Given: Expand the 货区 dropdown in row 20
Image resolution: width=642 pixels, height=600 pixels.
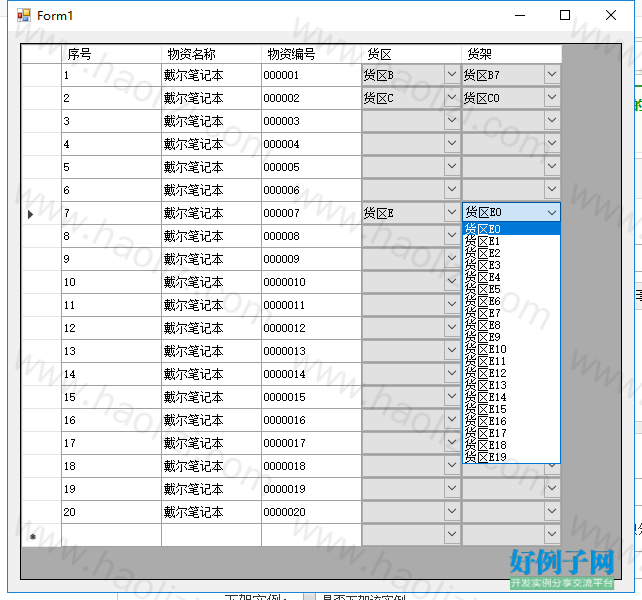Looking at the screenshot, I should (x=452, y=511).
